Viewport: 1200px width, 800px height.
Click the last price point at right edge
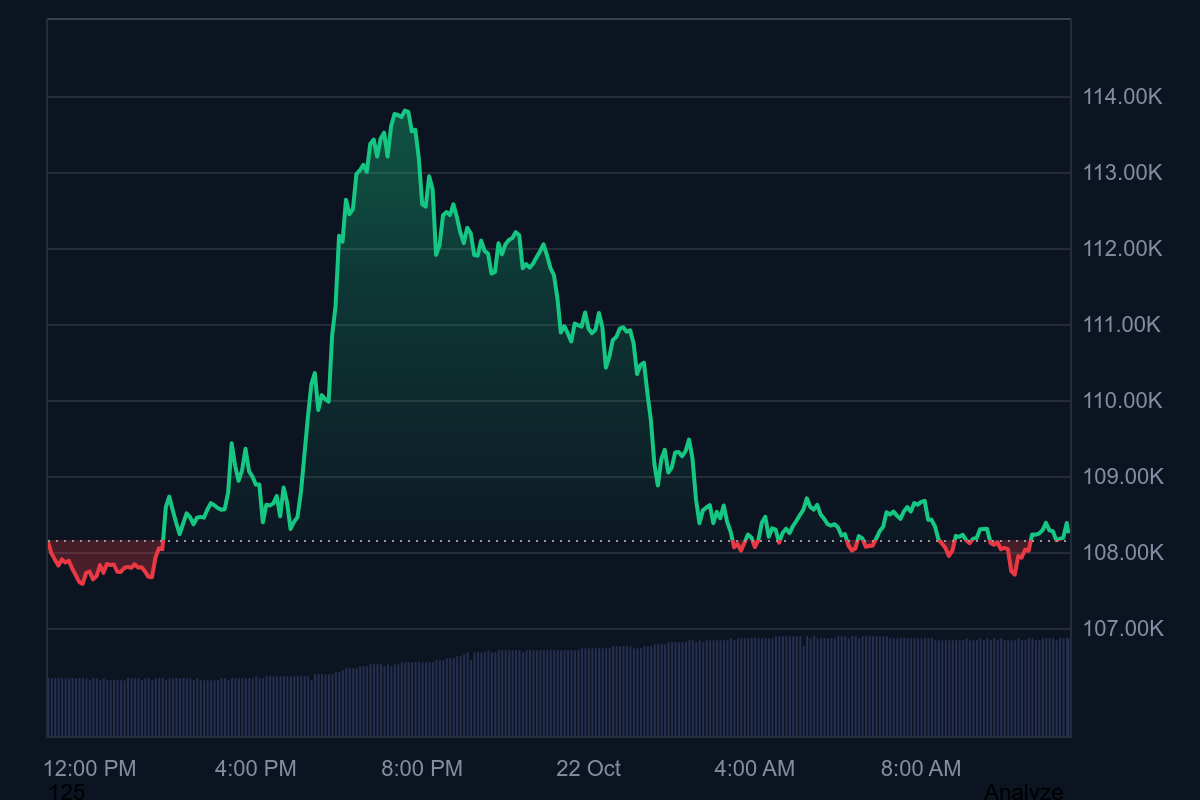pyautogui.click(x=1068, y=526)
